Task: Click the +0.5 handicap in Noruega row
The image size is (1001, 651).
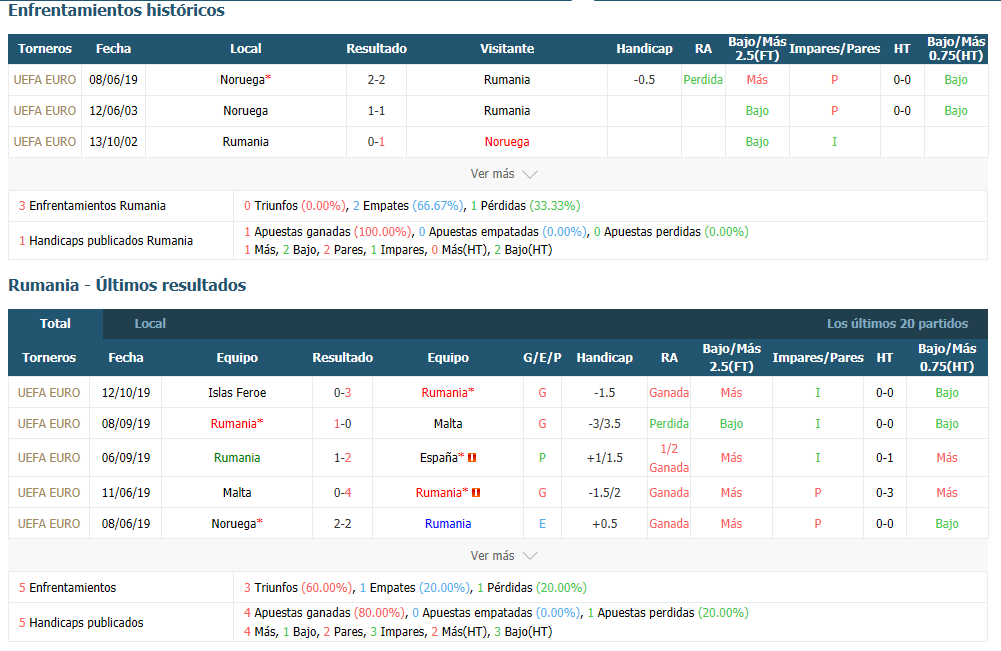Action: (x=604, y=524)
